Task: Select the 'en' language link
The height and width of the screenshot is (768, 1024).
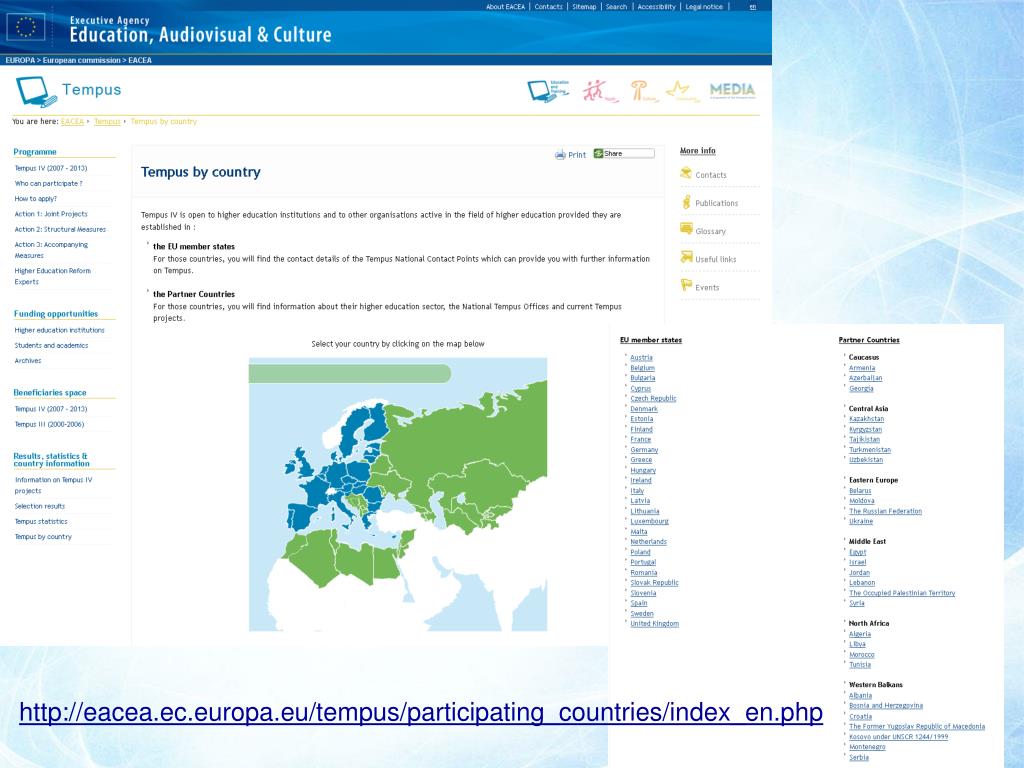Action: pyautogui.click(x=752, y=7)
